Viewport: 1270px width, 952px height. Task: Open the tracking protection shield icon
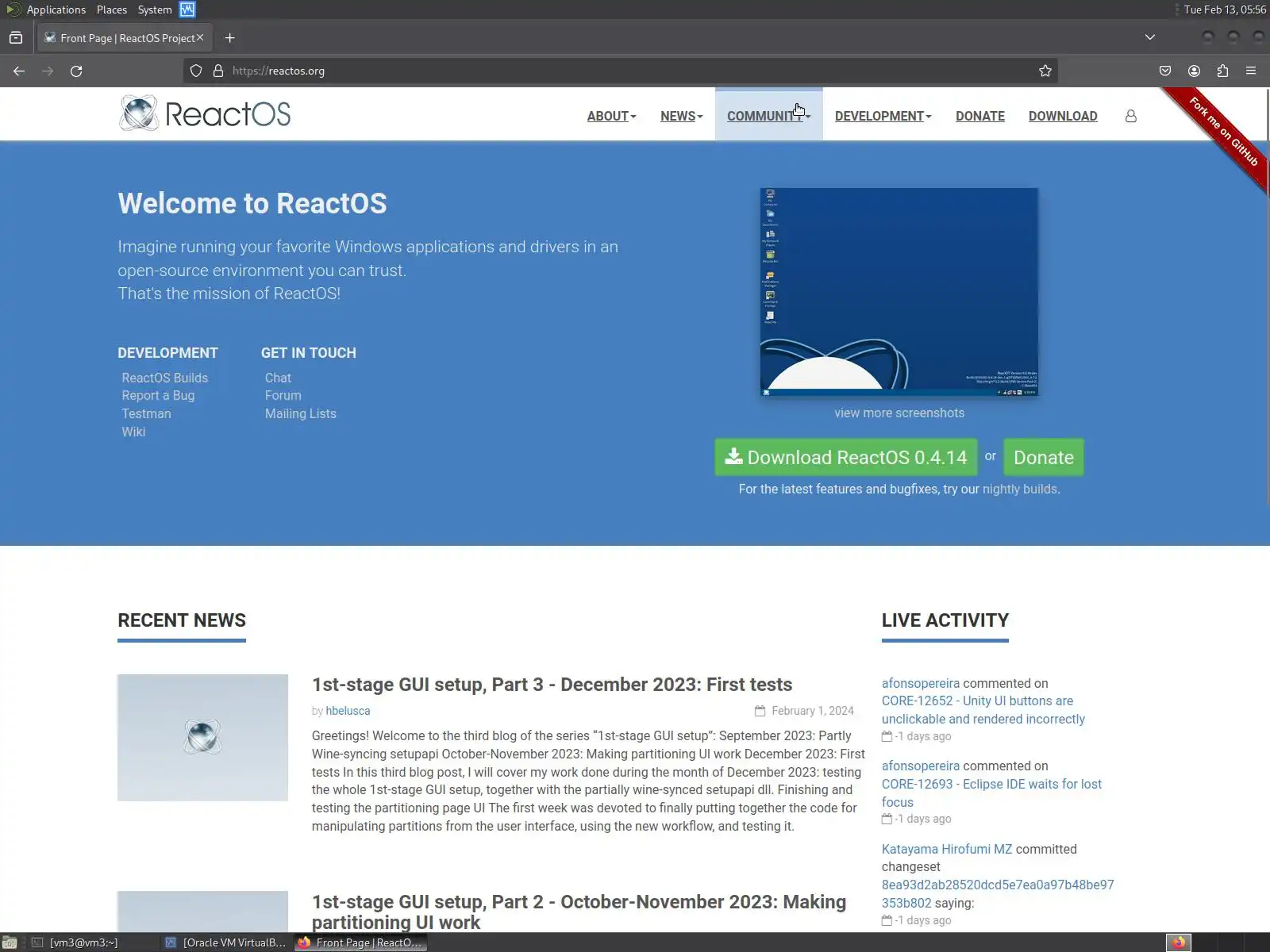196,71
